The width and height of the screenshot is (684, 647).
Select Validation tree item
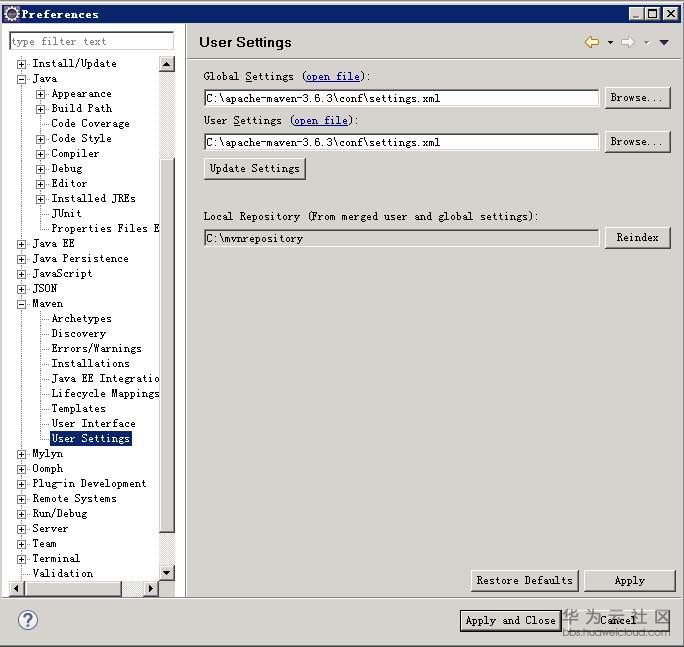click(63, 573)
